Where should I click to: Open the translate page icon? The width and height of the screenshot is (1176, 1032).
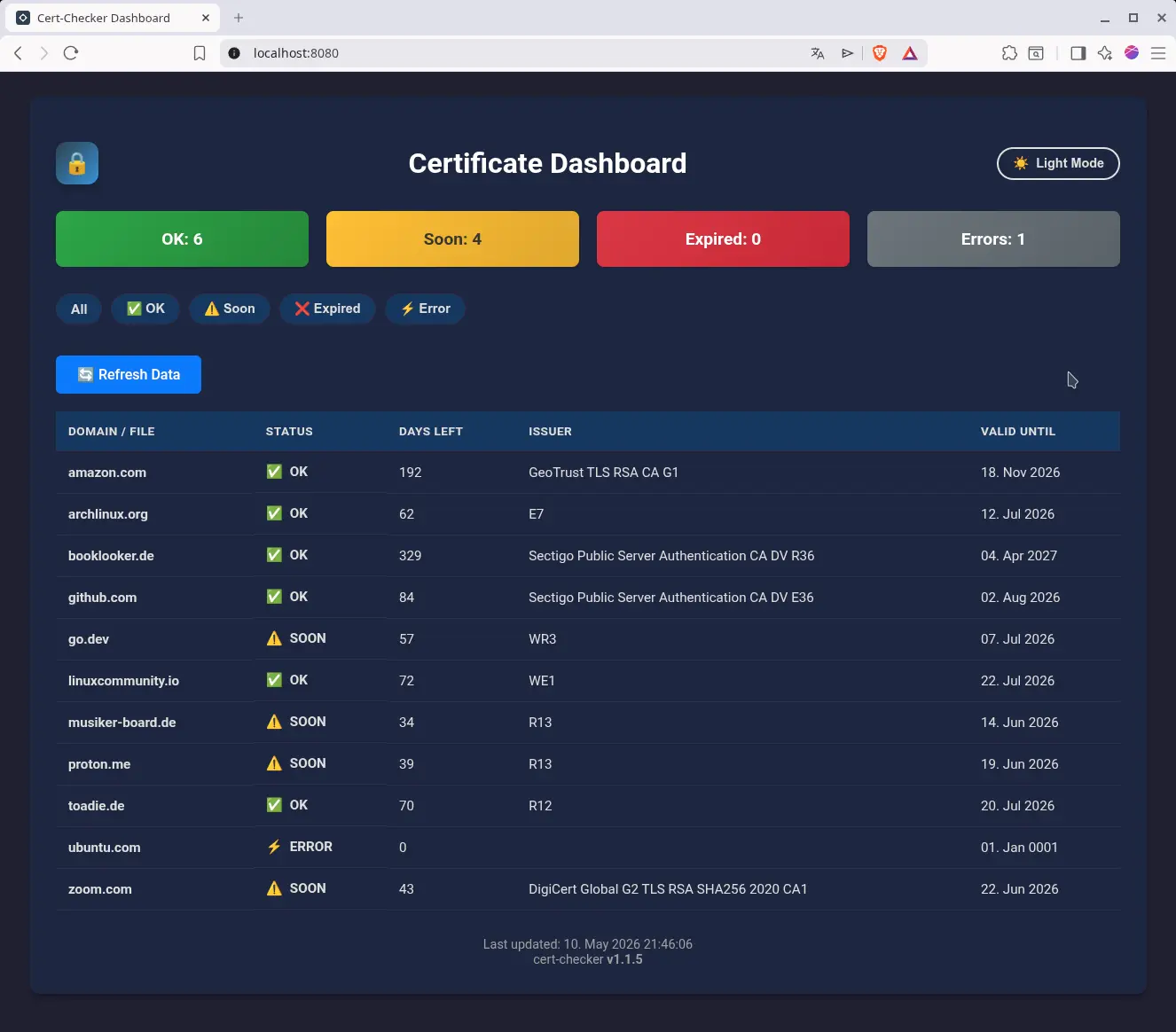(818, 53)
